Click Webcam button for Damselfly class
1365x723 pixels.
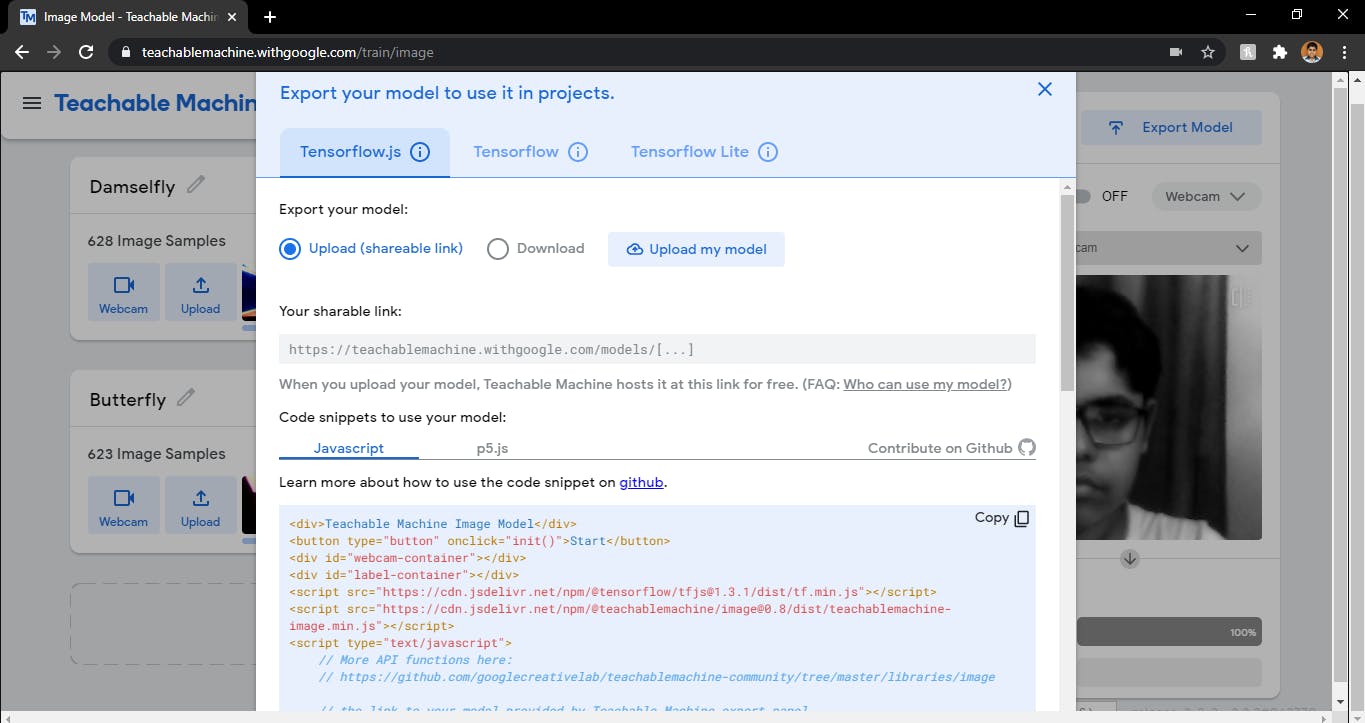click(123, 293)
